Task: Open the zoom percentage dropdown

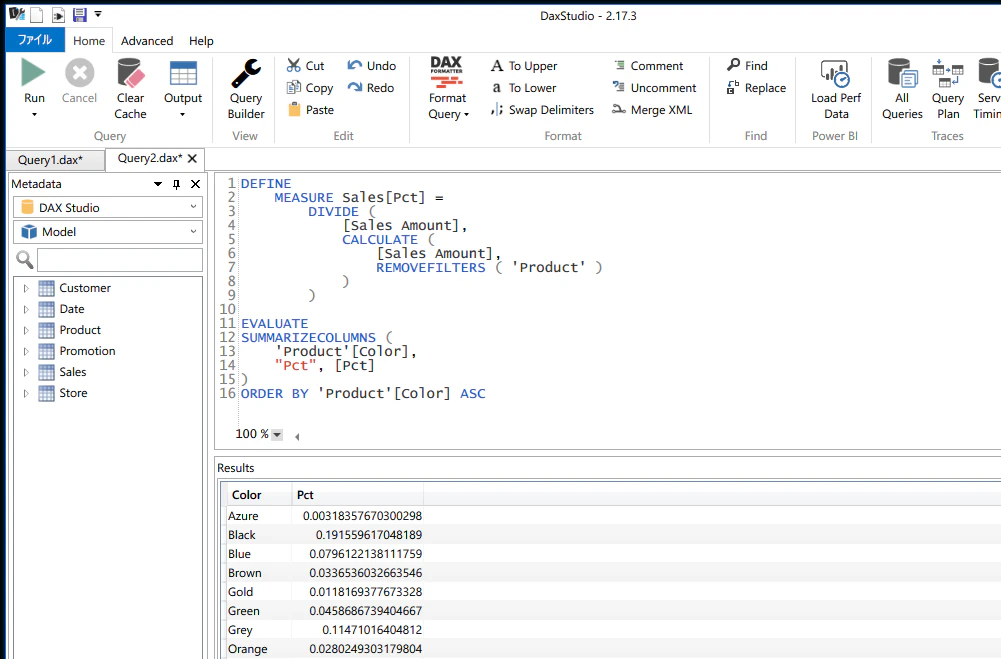Action: [277, 435]
